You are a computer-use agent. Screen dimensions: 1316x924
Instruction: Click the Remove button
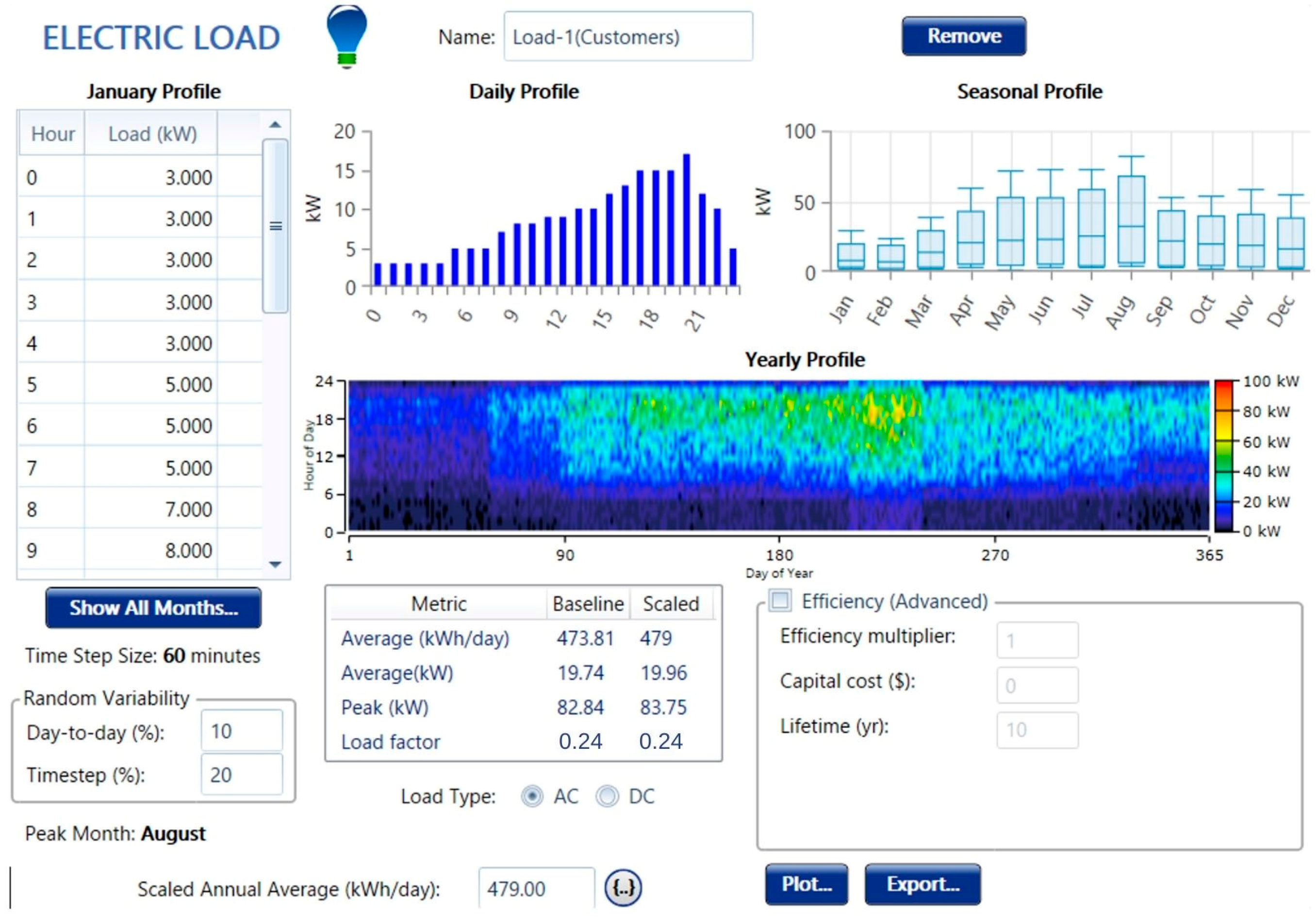coord(964,36)
